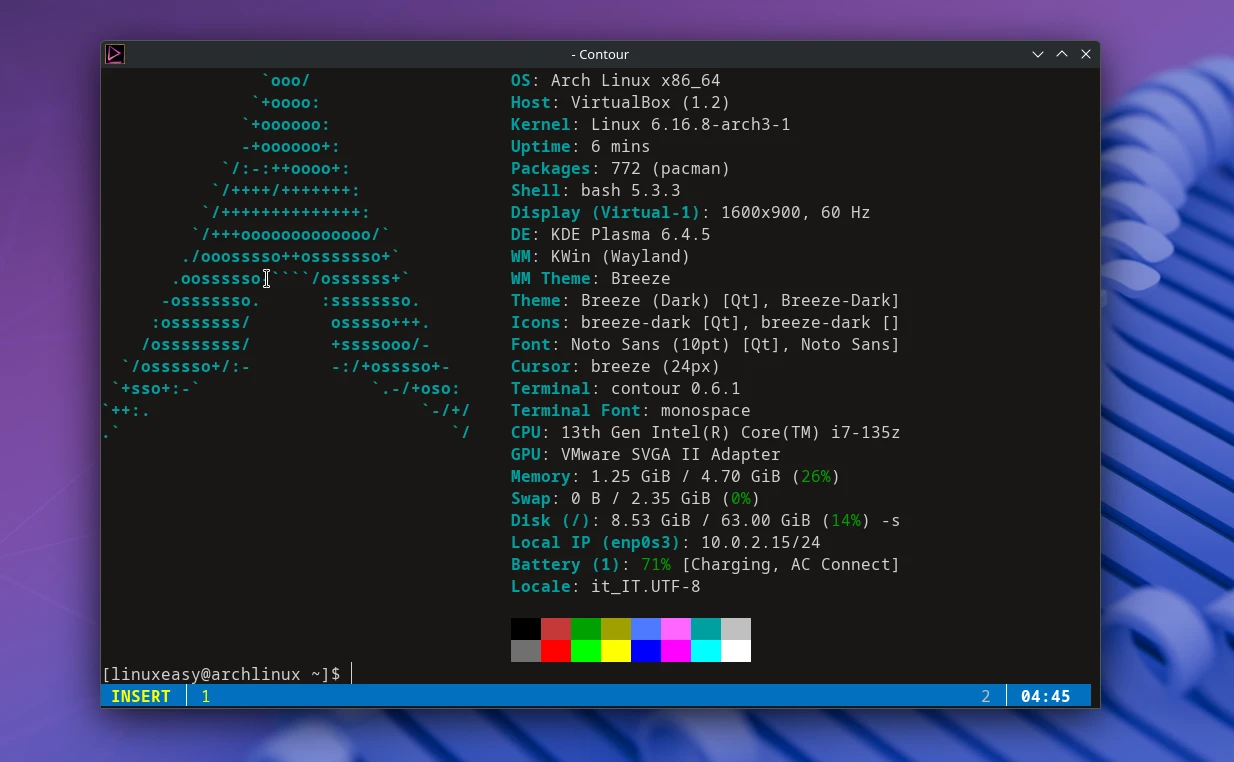Select buffer "1" in the status bar
Screen dimensions: 1234x762
point(205,696)
